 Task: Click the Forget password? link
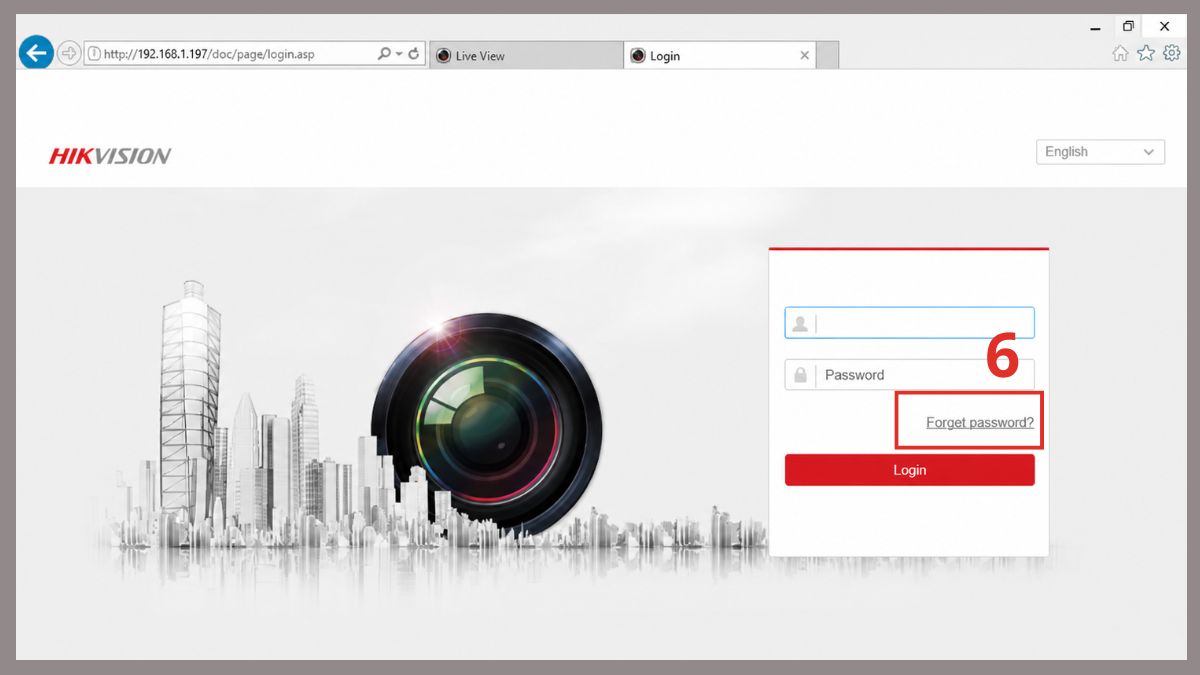point(980,423)
